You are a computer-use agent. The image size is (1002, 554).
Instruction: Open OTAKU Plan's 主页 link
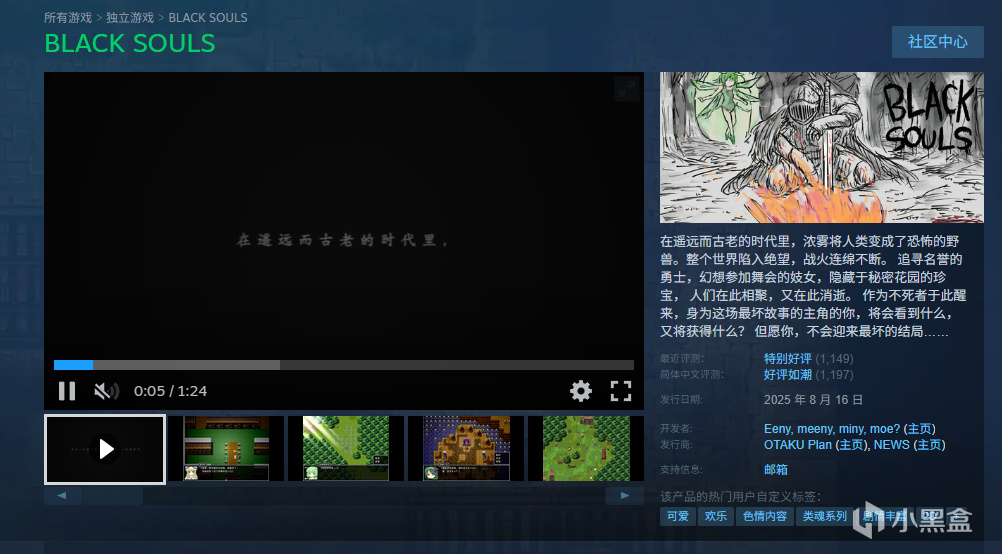pos(851,445)
